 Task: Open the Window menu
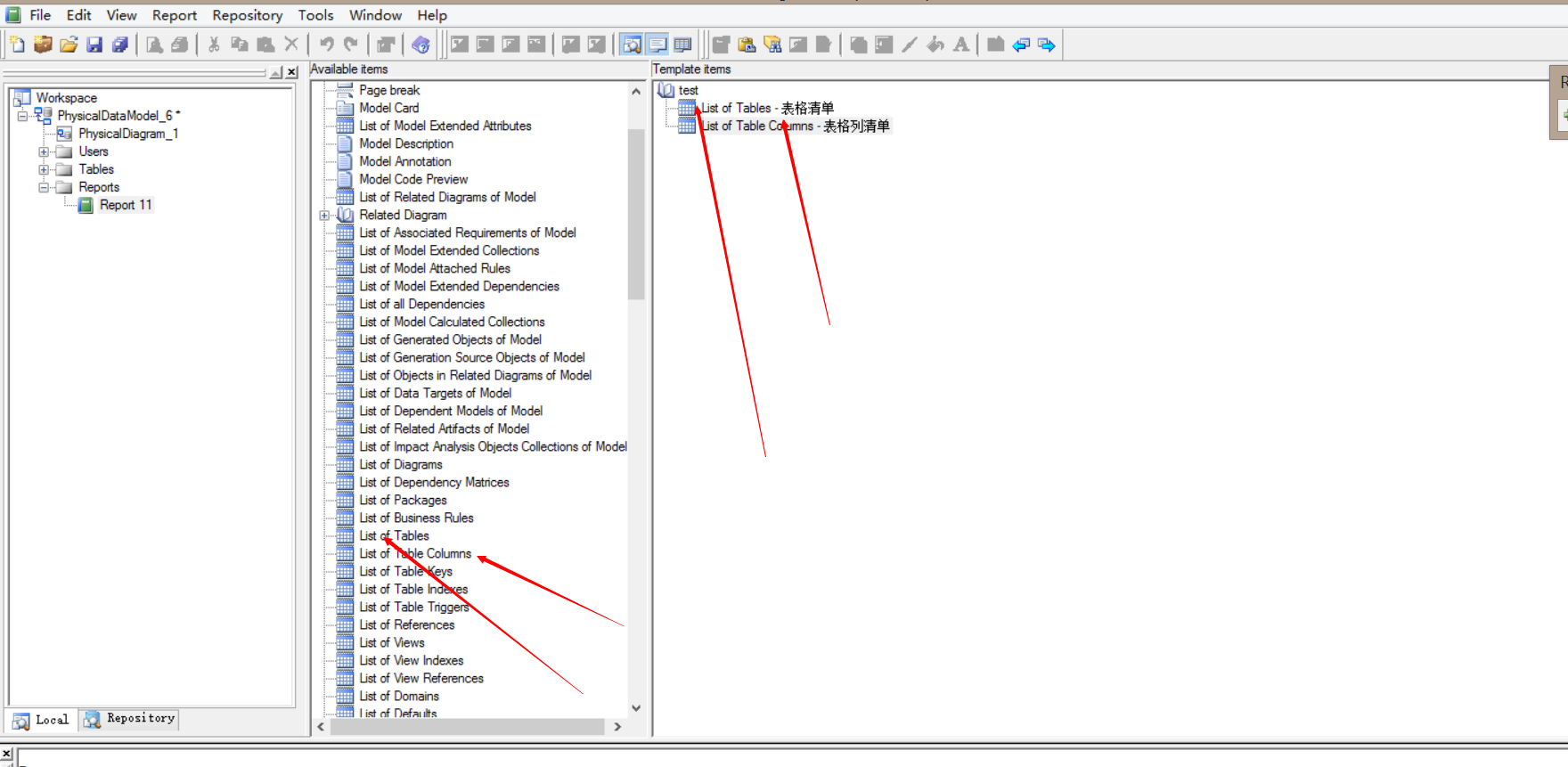coord(375,15)
